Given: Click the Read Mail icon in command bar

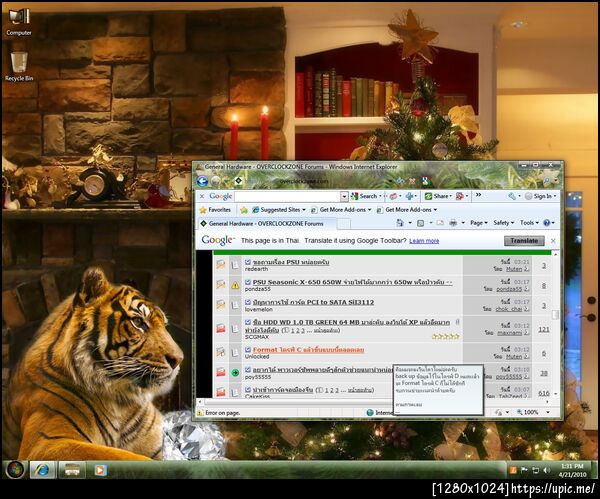Looking at the screenshot, I should click(x=440, y=223).
